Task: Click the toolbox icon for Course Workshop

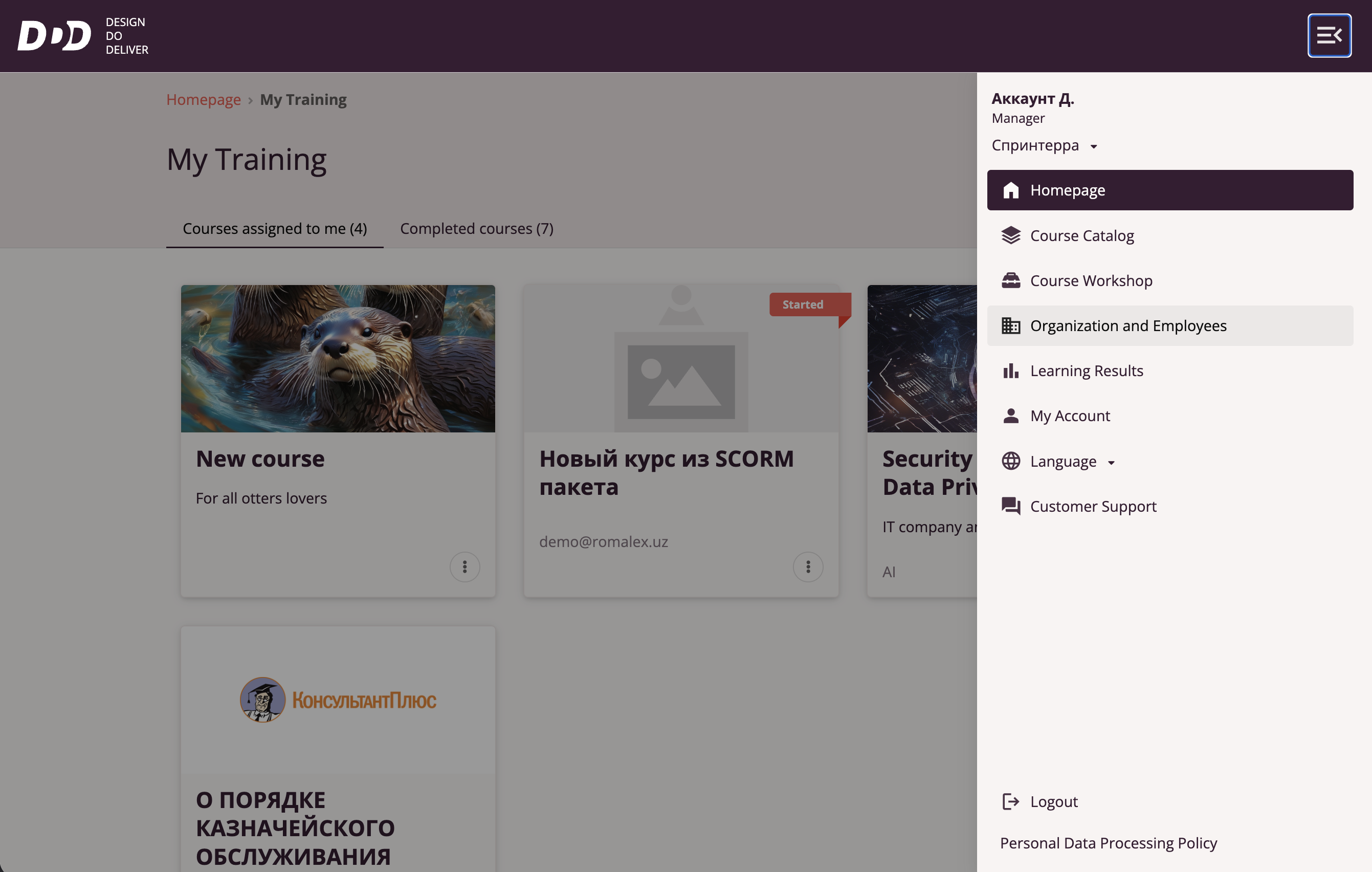Action: tap(1010, 280)
